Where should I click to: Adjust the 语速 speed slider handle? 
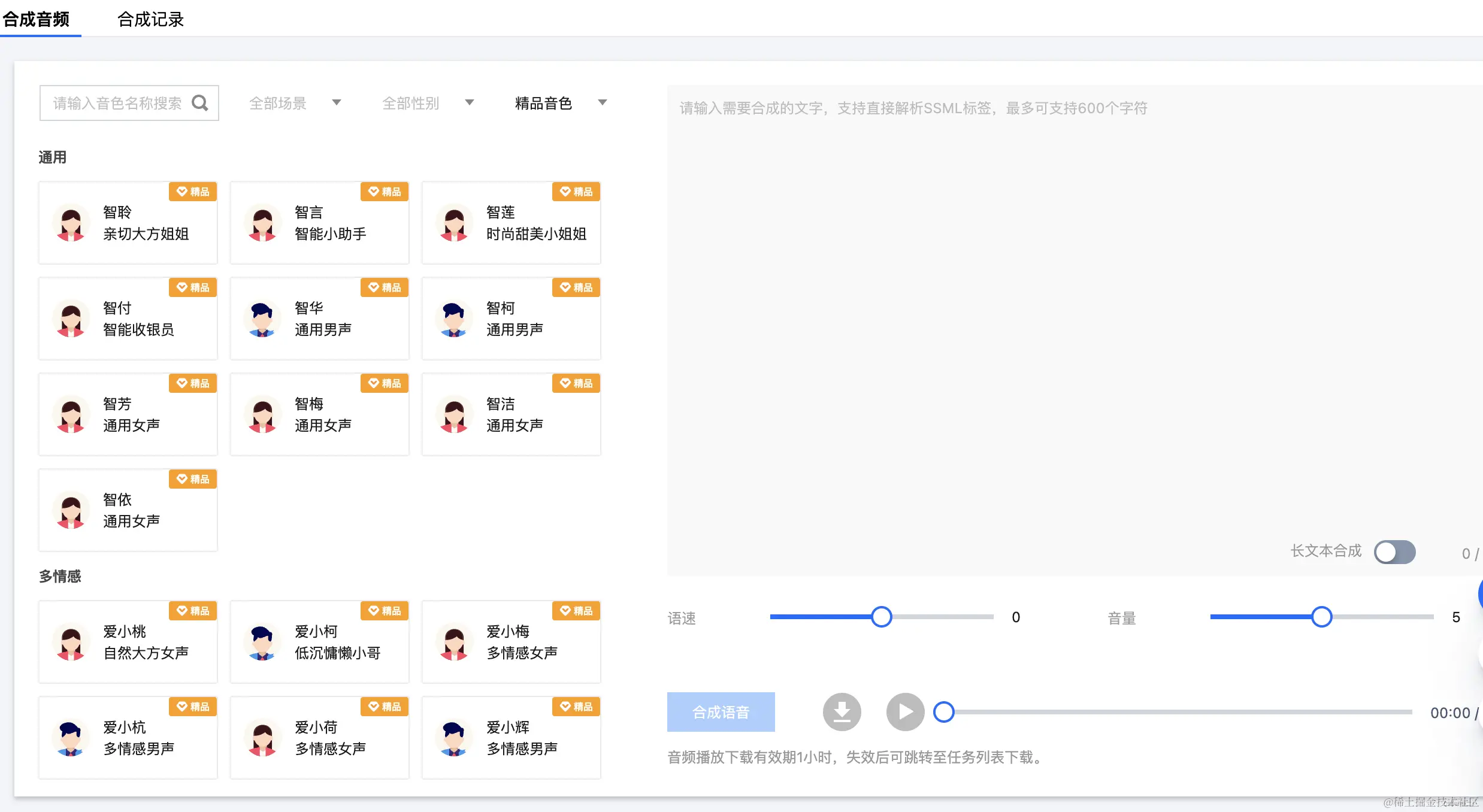881,616
